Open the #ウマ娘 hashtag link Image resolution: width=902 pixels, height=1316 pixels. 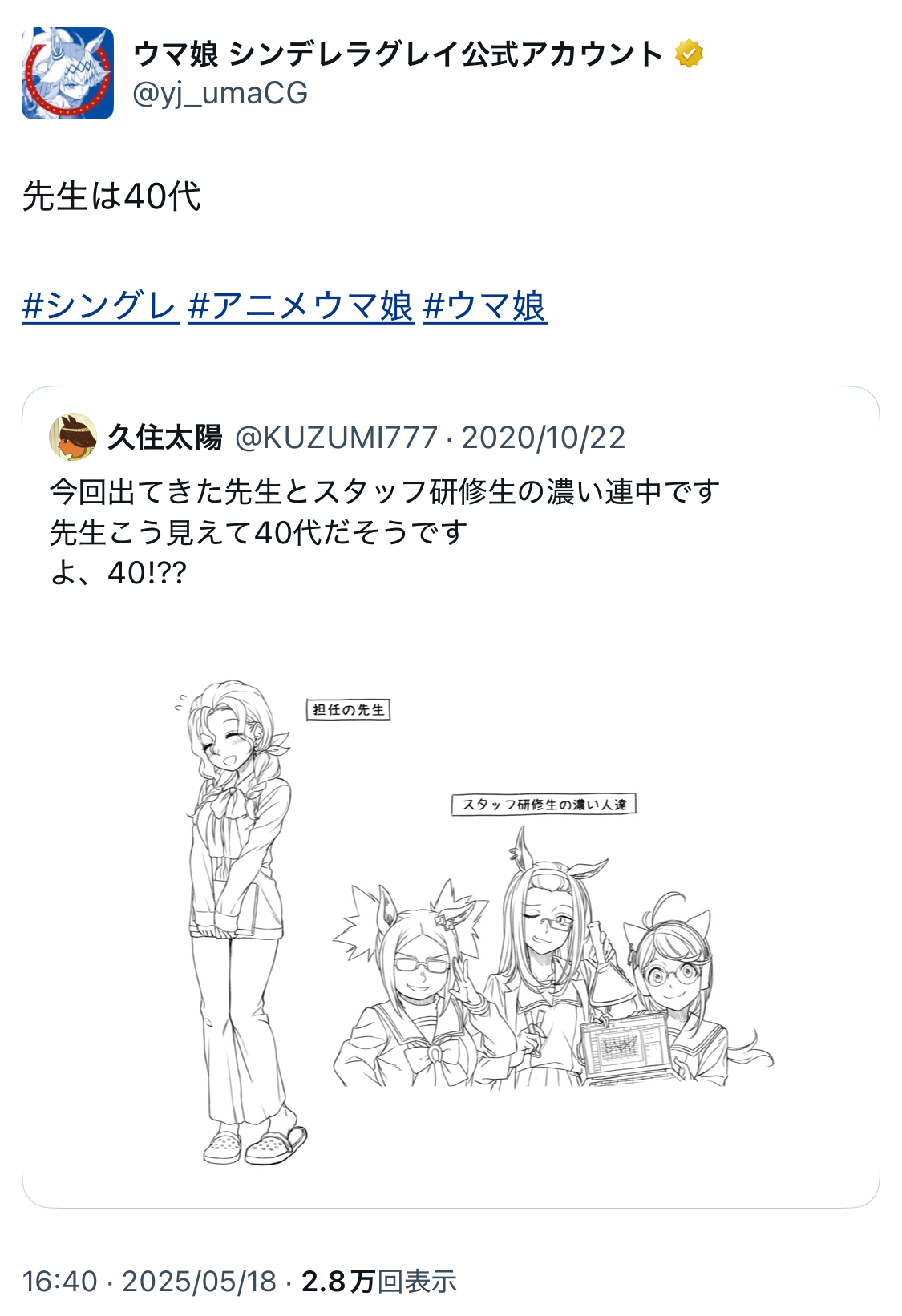pos(485,306)
